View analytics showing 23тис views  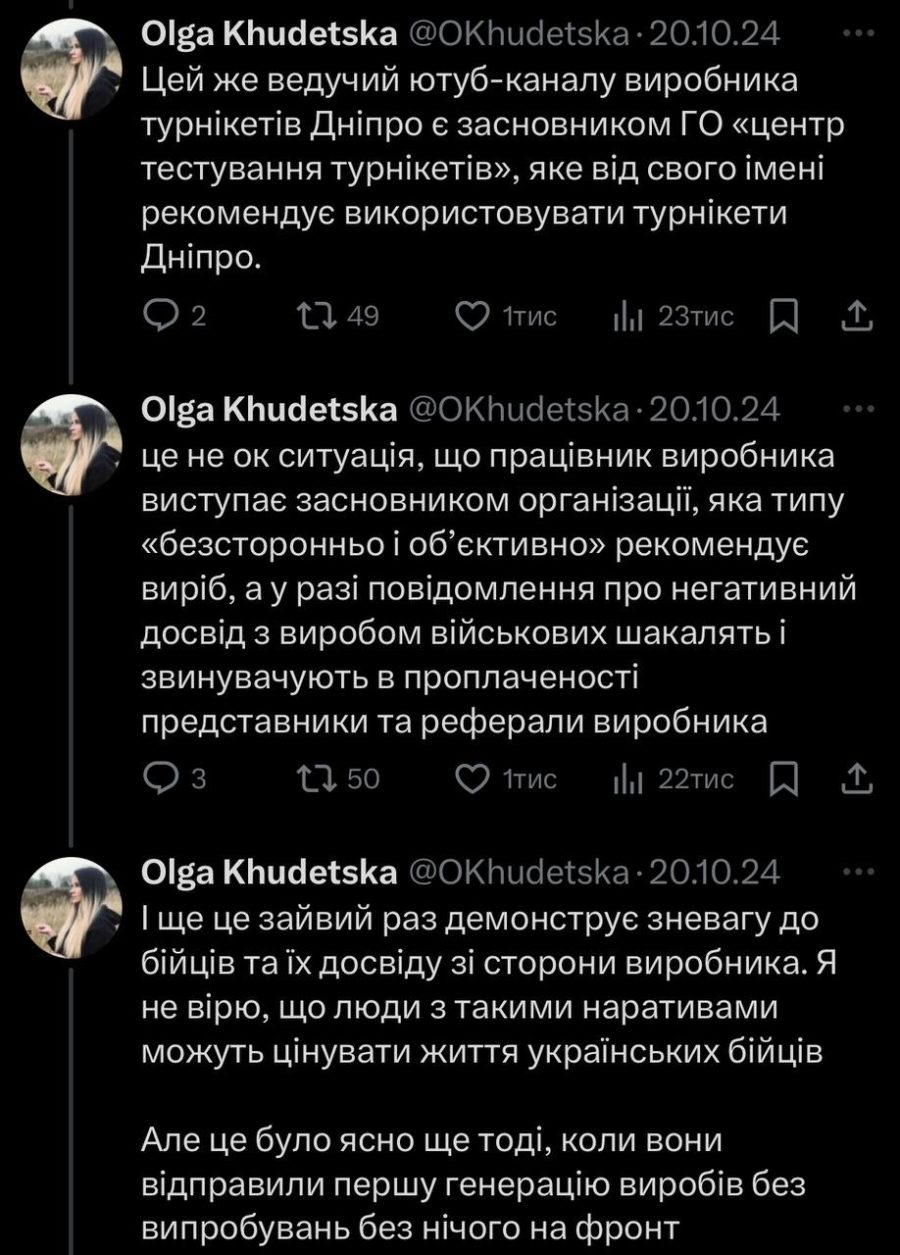625,317
